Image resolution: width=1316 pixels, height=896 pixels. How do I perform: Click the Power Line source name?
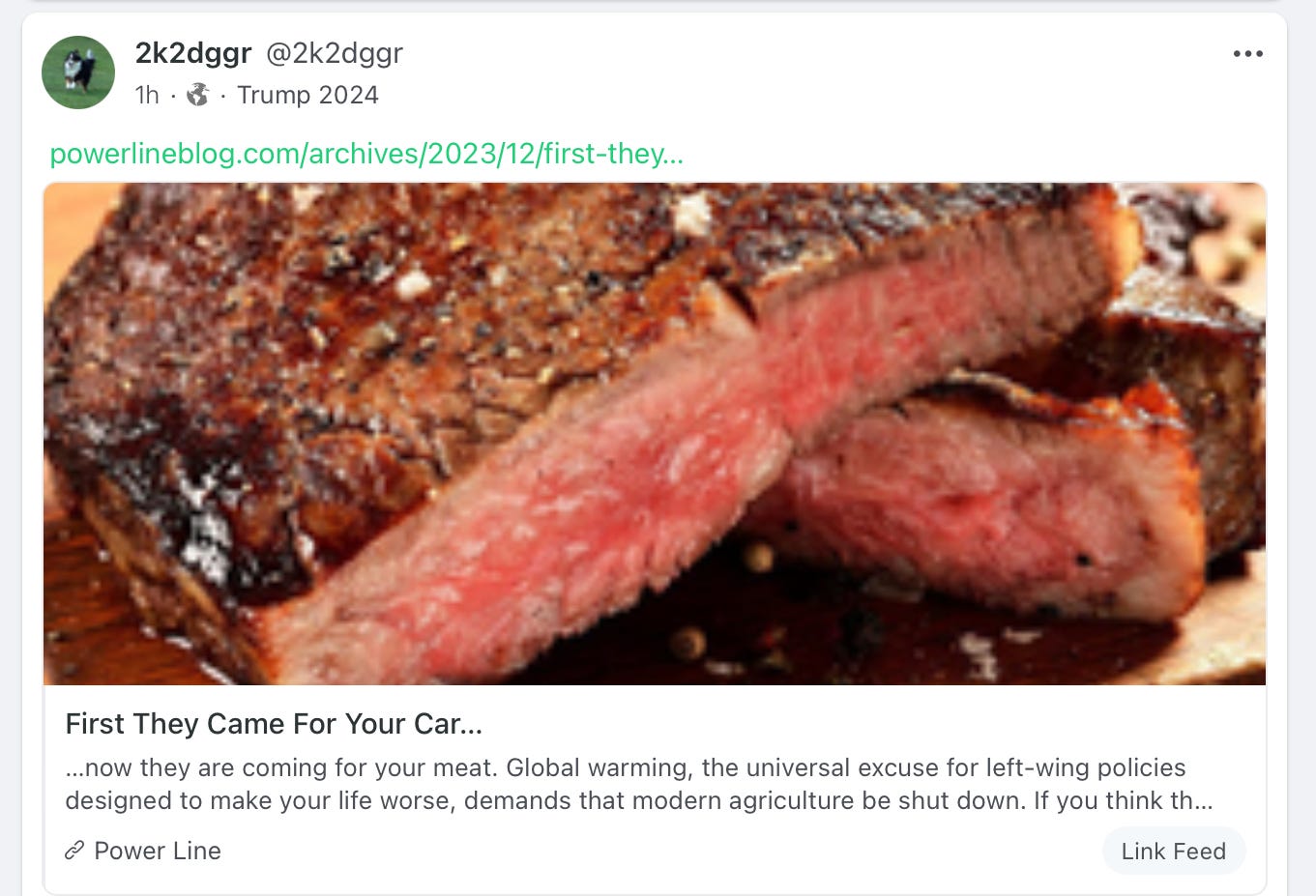coord(158,851)
